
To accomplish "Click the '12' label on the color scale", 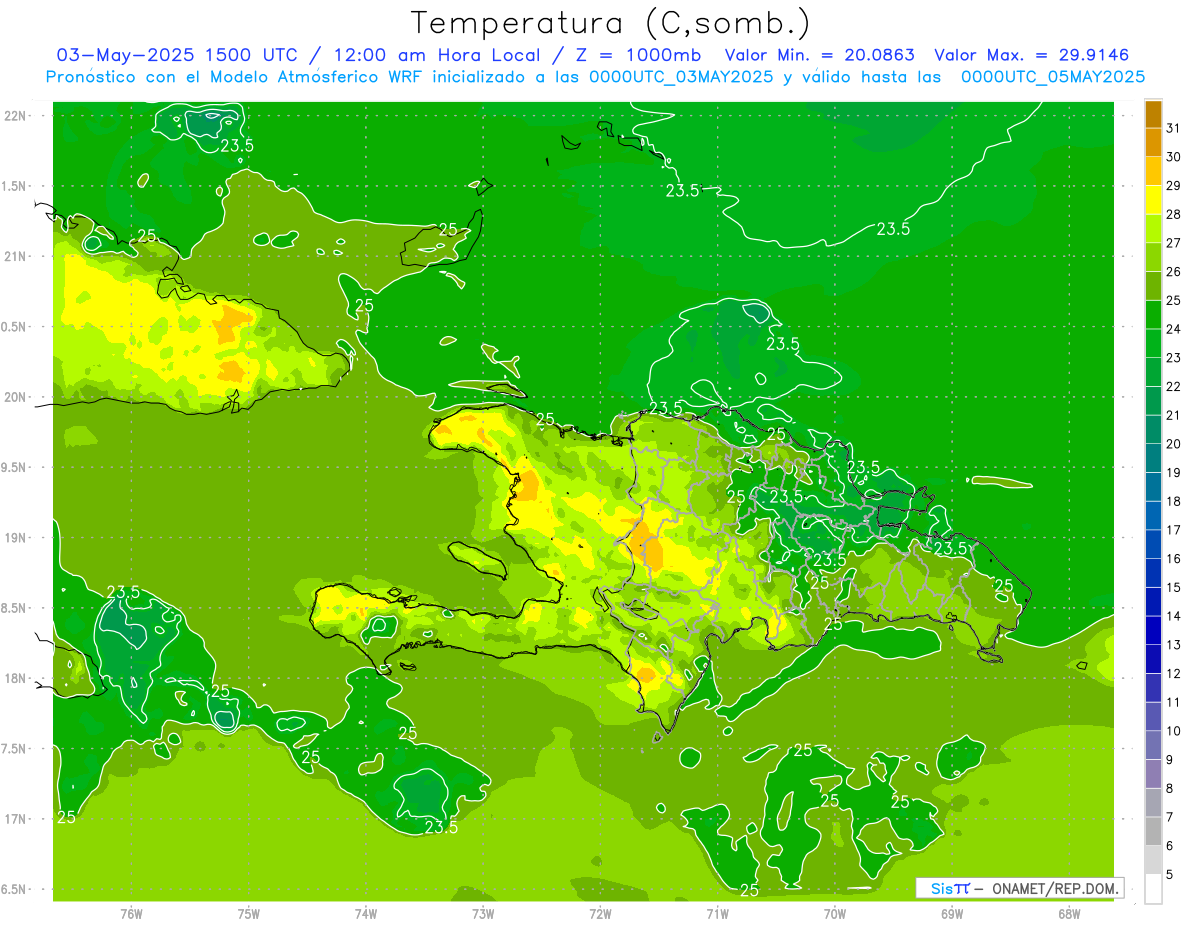I will [1174, 674].
